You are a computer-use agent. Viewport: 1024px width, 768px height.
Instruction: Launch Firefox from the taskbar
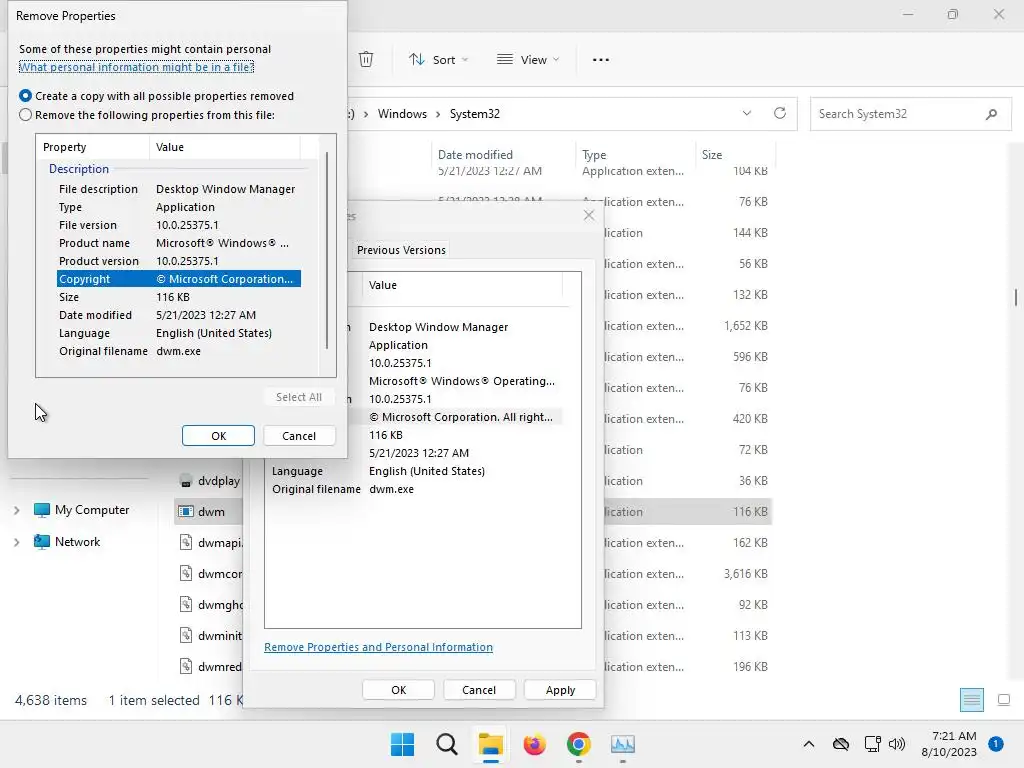click(x=534, y=744)
